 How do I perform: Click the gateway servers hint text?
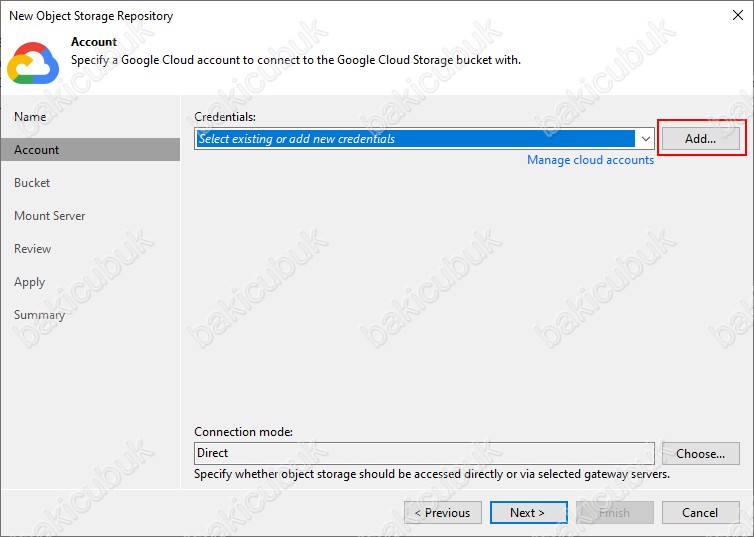tap(432, 474)
